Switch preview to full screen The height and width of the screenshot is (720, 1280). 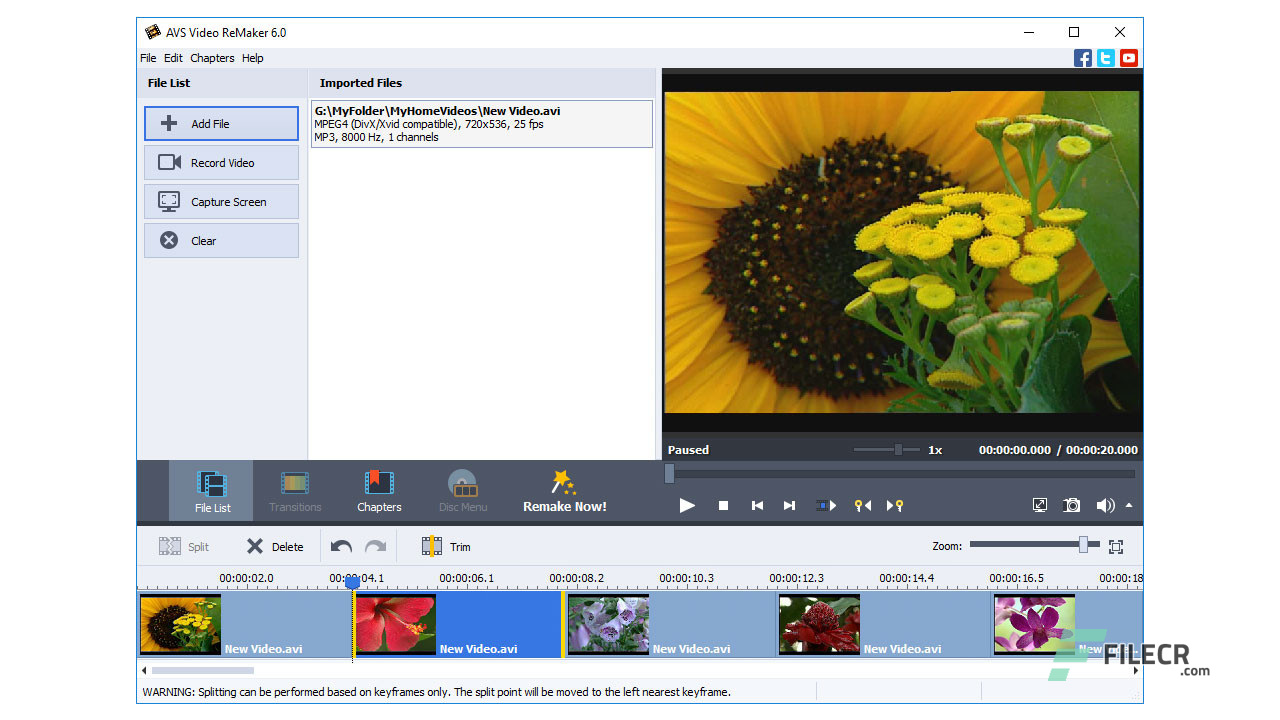tap(1040, 506)
